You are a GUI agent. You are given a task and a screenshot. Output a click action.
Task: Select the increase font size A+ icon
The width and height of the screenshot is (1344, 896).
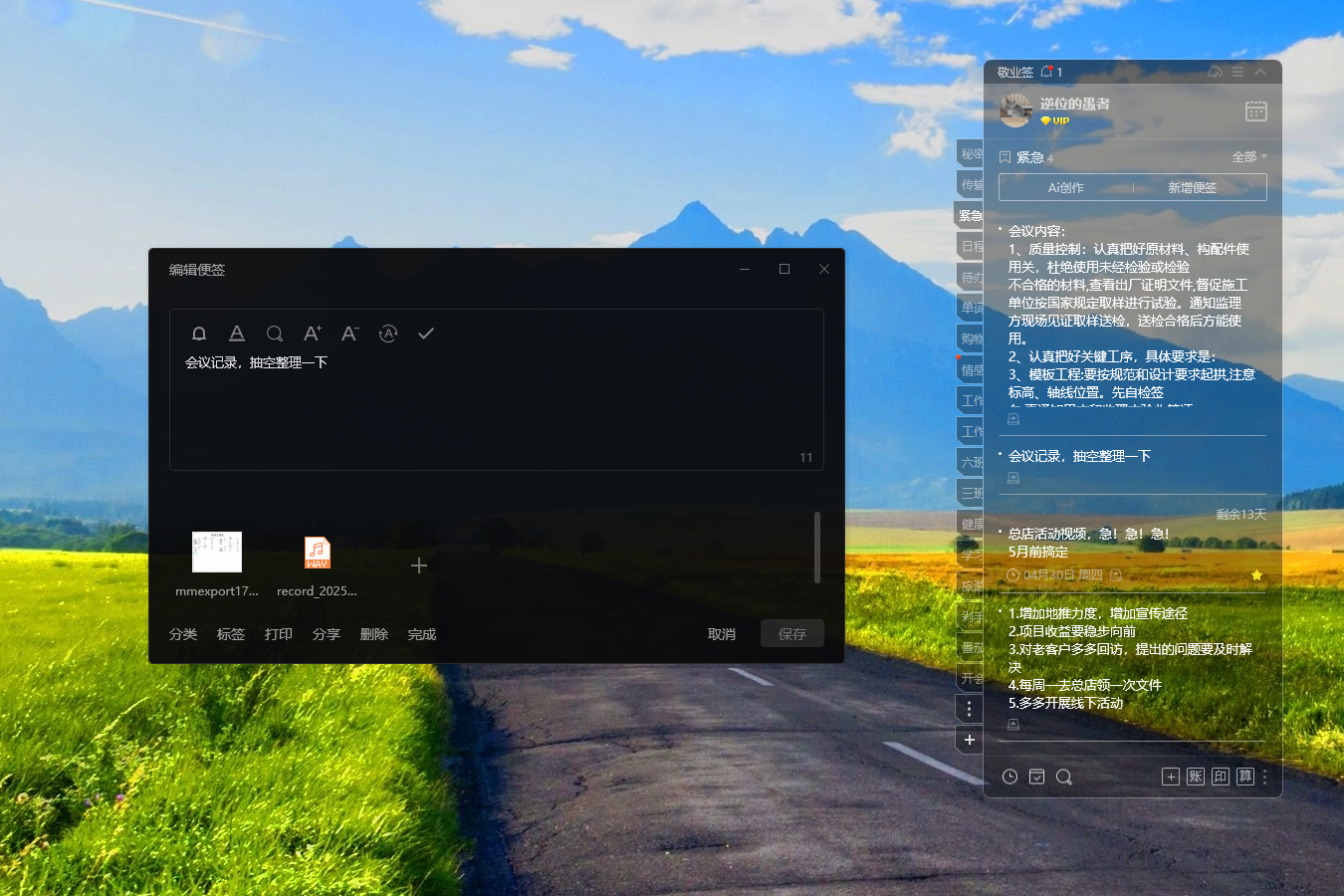click(x=312, y=334)
